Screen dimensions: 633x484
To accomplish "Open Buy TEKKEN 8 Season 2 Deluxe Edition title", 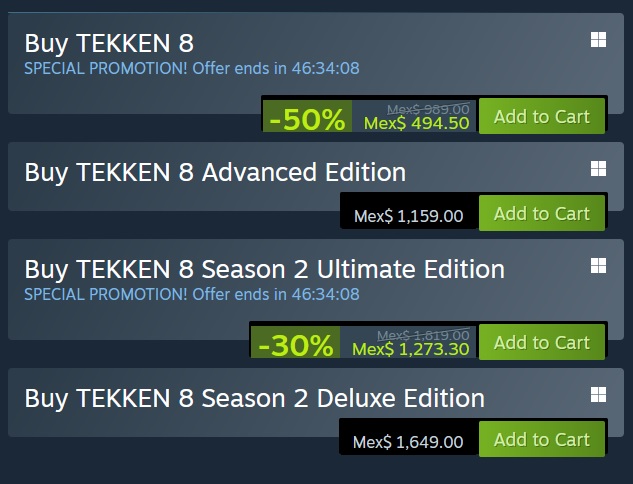I will tap(254, 399).
